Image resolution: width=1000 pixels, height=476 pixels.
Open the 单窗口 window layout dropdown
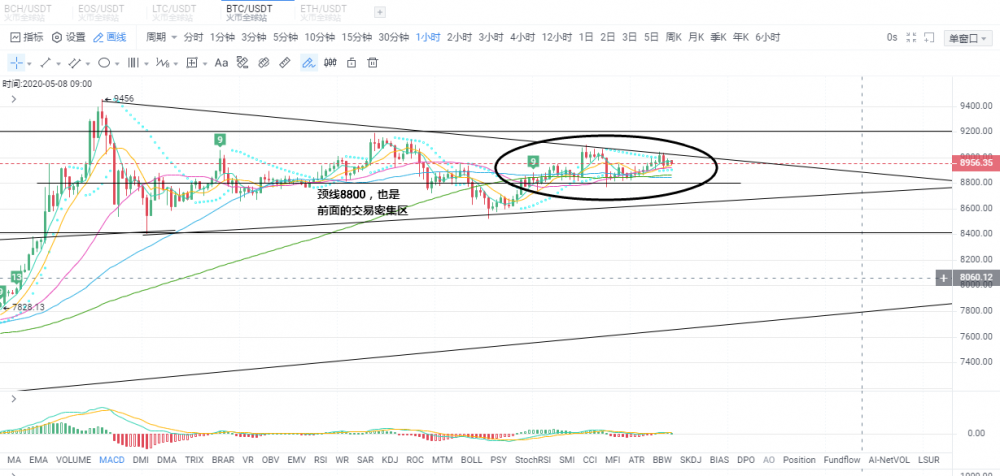(x=969, y=38)
